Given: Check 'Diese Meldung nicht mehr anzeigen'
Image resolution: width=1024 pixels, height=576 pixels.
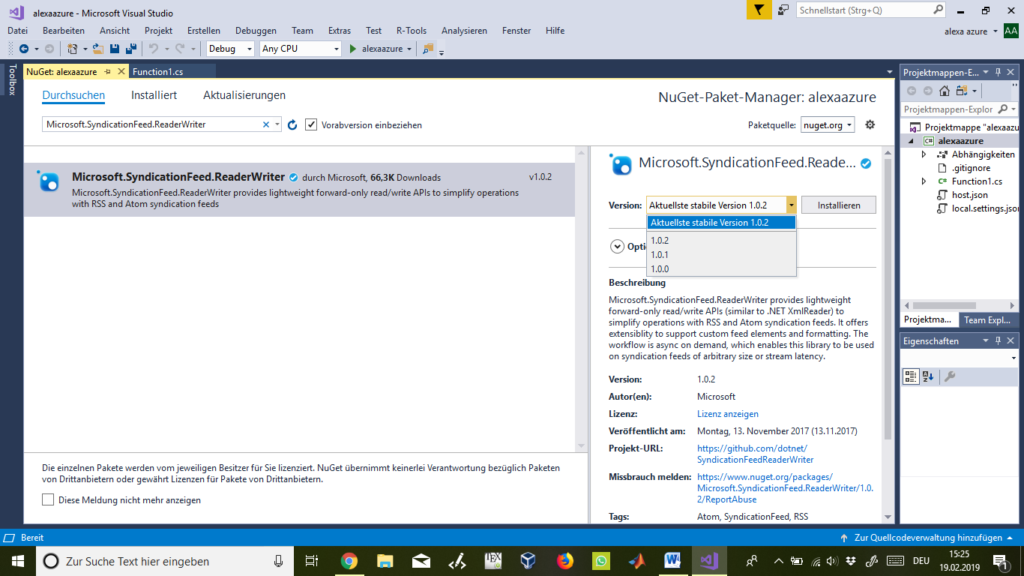Looking at the screenshot, I should (x=48, y=500).
